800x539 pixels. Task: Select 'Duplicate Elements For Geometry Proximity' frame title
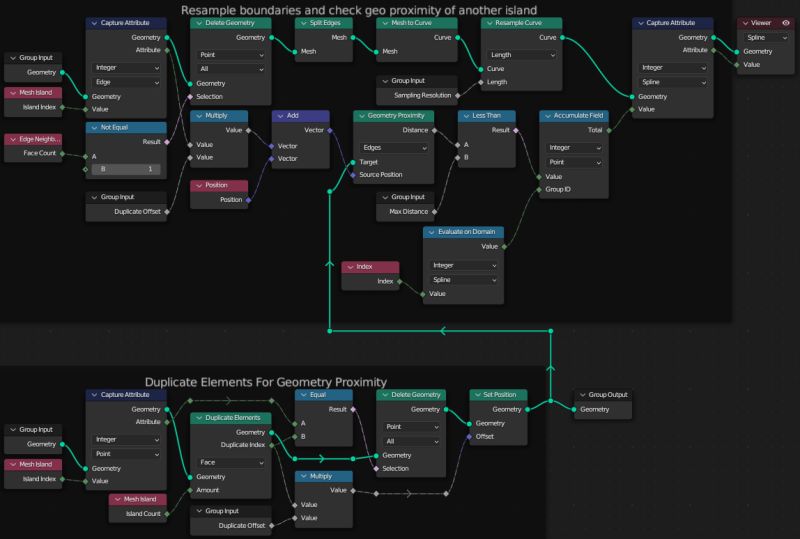click(266, 382)
